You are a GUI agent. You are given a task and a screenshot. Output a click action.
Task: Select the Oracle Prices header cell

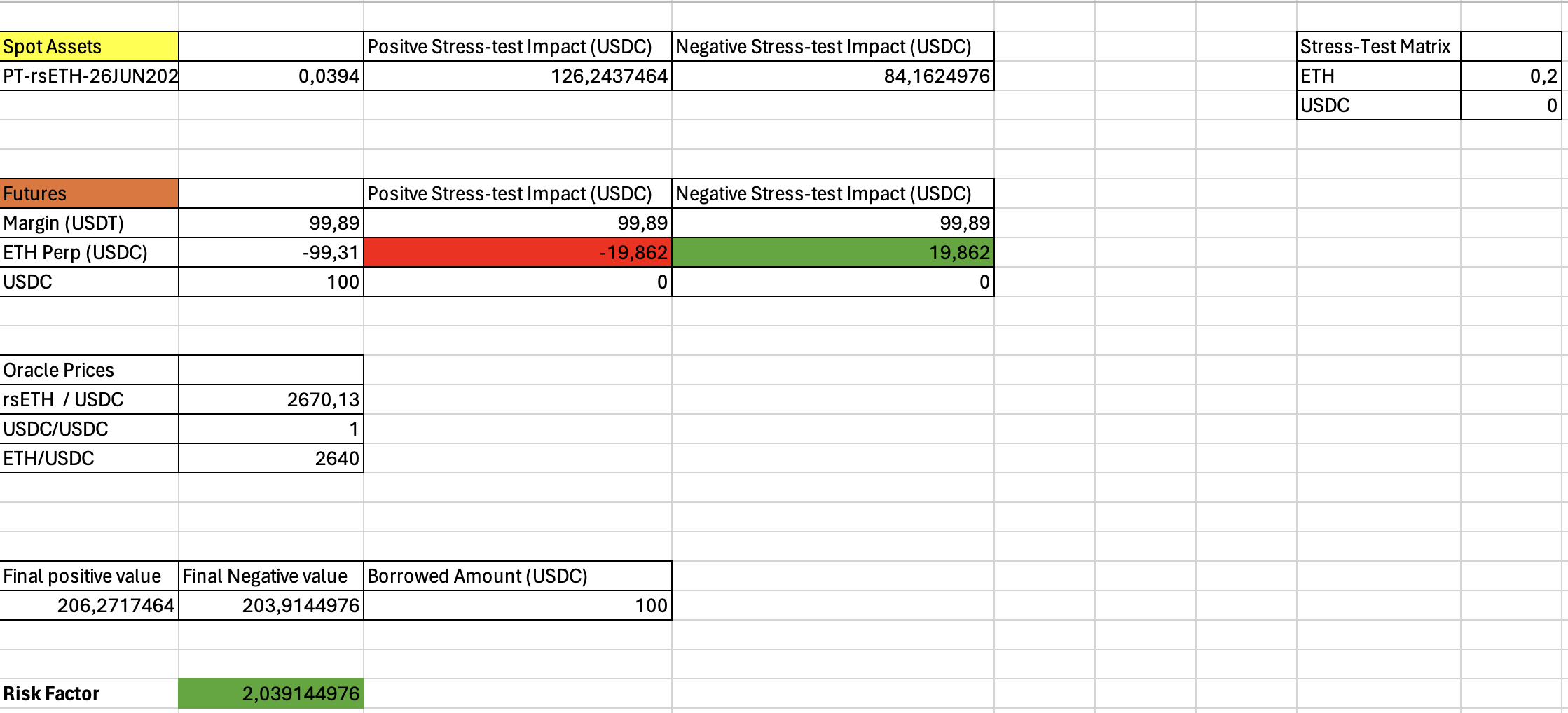click(x=89, y=370)
